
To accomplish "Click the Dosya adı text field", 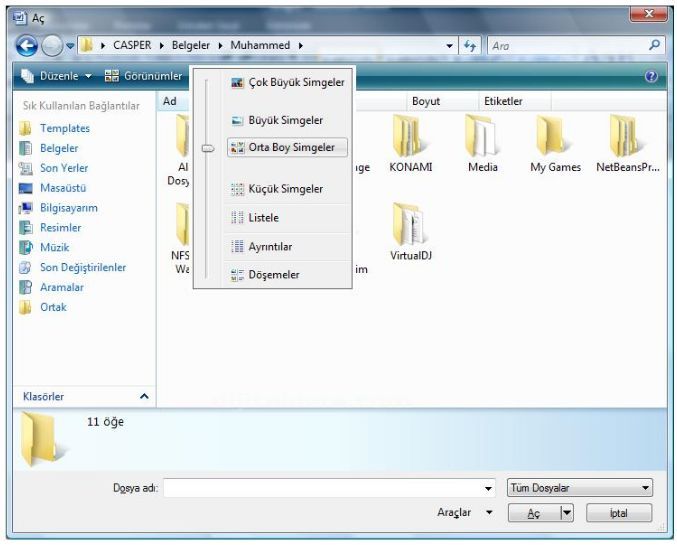I will point(324,488).
